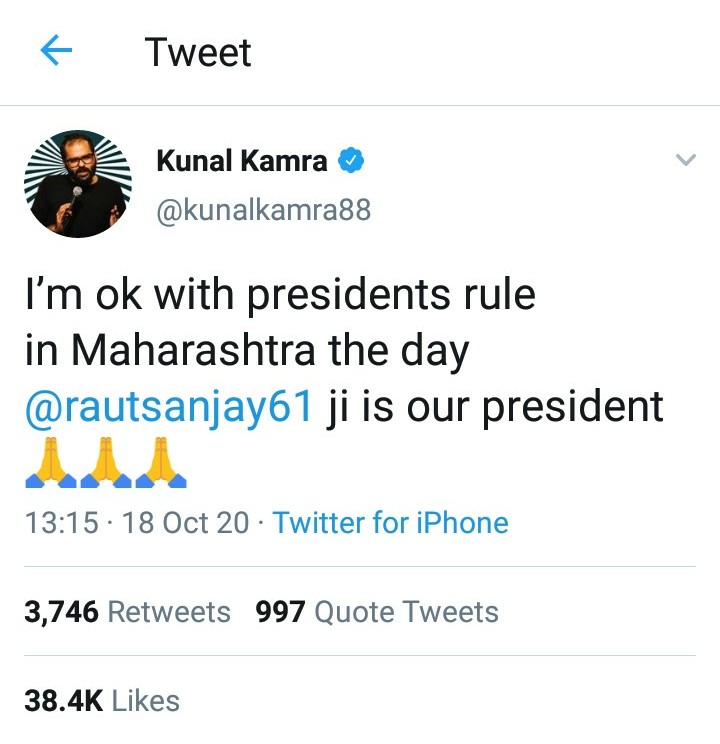Click the last folded hands emoji
Viewport: 720px width, 744px height.
(x=161, y=463)
